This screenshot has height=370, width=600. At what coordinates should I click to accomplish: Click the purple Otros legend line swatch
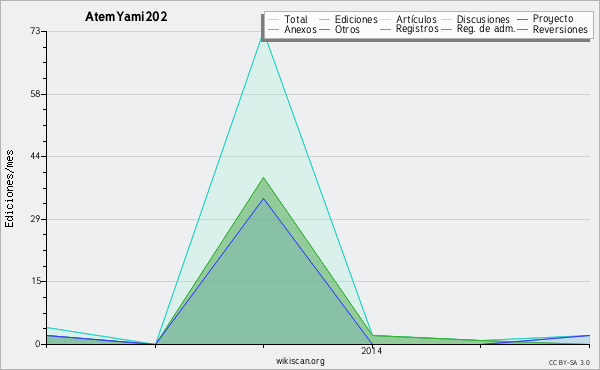click(x=324, y=29)
